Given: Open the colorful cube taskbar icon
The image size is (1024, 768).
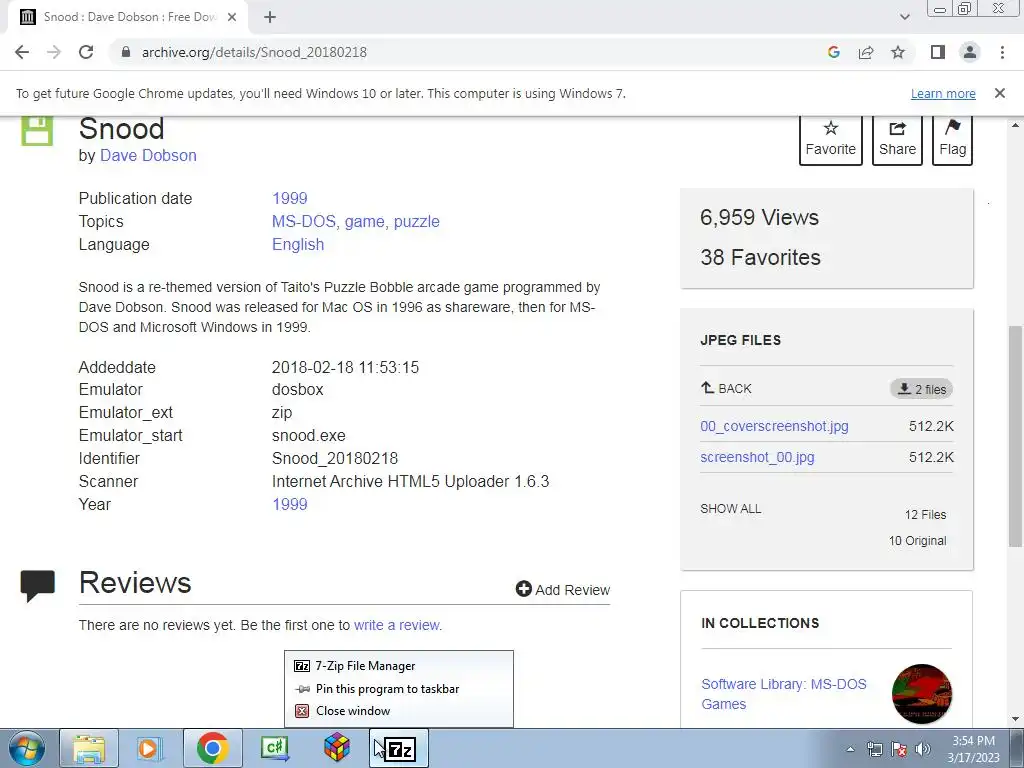Looking at the screenshot, I should 337,748.
